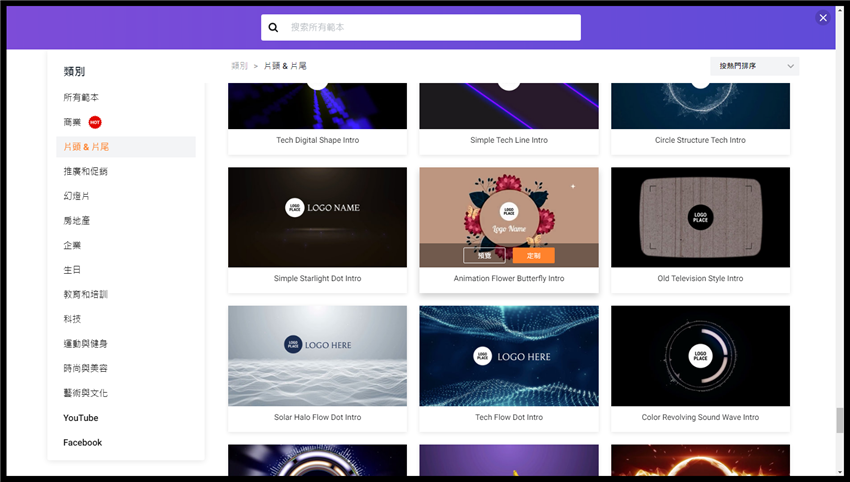Select 科技 category

pos(72,319)
